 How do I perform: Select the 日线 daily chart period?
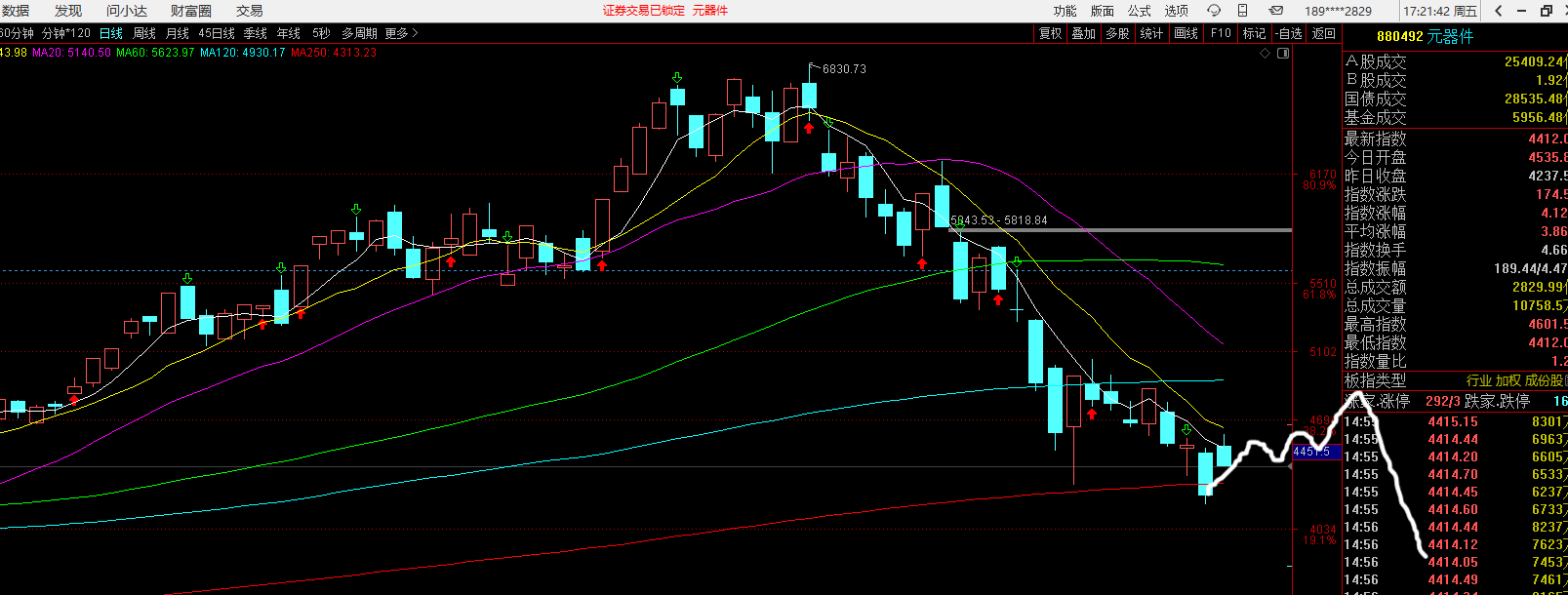[x=111, y=33]
